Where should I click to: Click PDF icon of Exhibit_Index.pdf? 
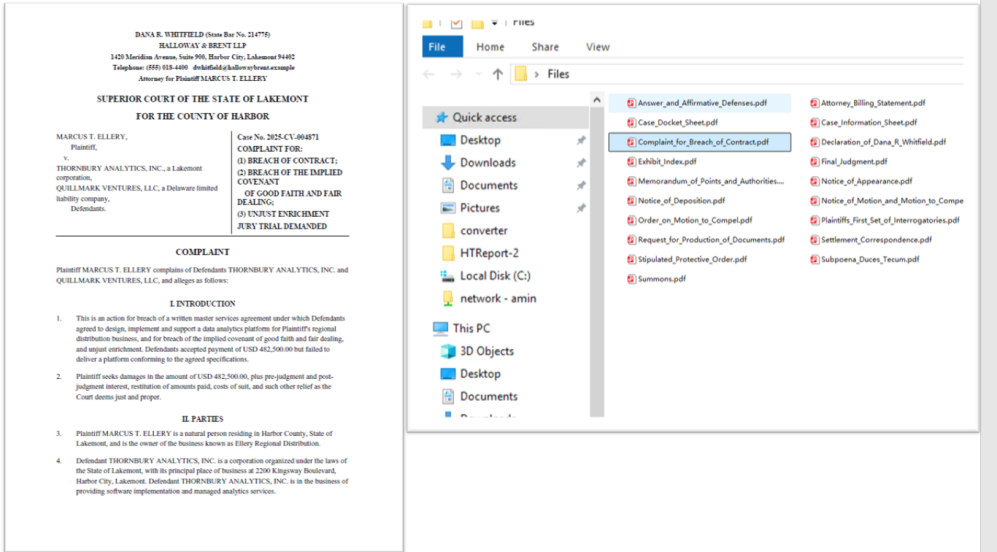pyautogui.click(x=631, y=162)
